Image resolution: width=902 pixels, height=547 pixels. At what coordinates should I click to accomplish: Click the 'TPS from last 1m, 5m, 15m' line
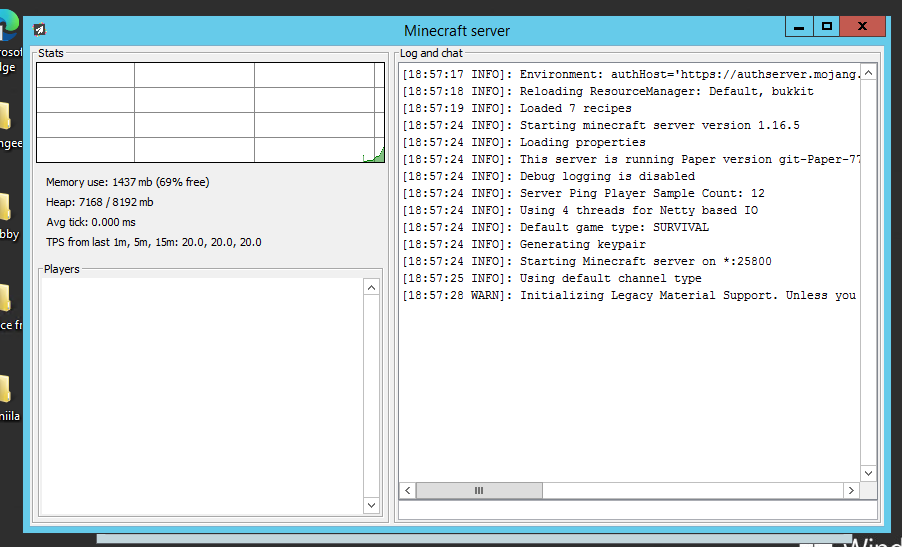coord(154,242)
